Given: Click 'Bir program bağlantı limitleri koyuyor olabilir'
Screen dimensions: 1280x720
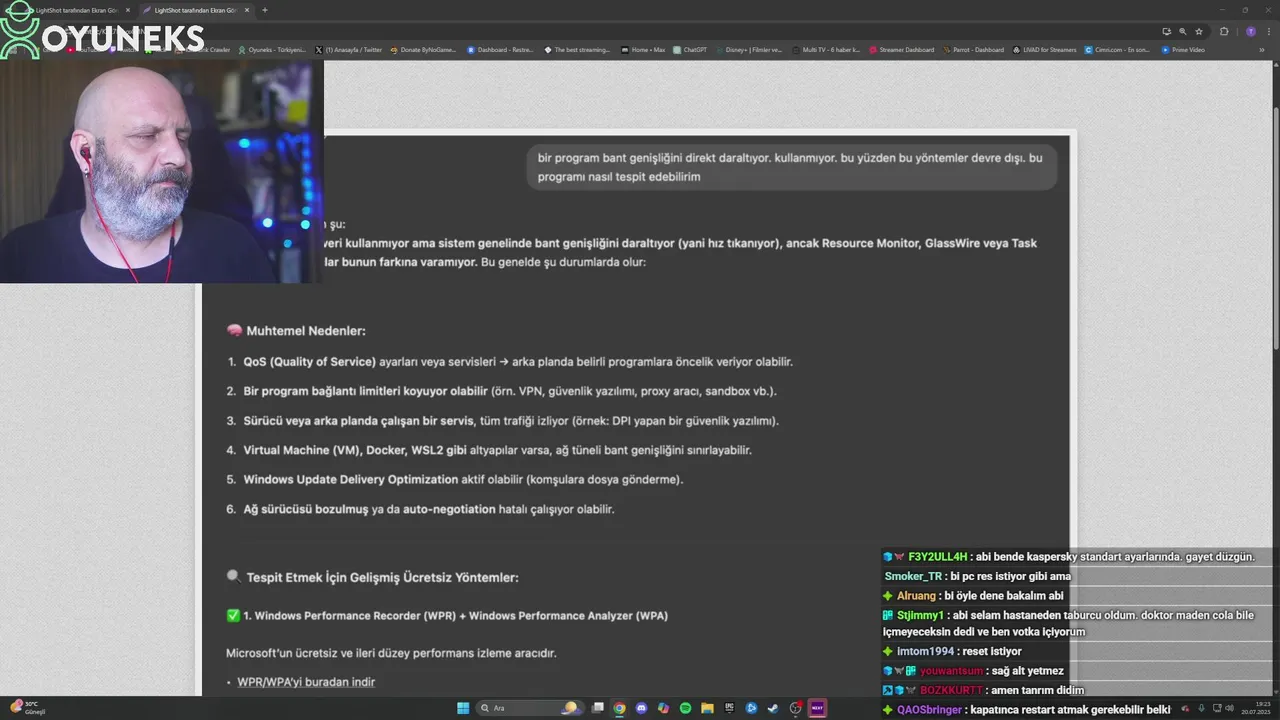Looking at the screenshot, I should pos(365,391).
